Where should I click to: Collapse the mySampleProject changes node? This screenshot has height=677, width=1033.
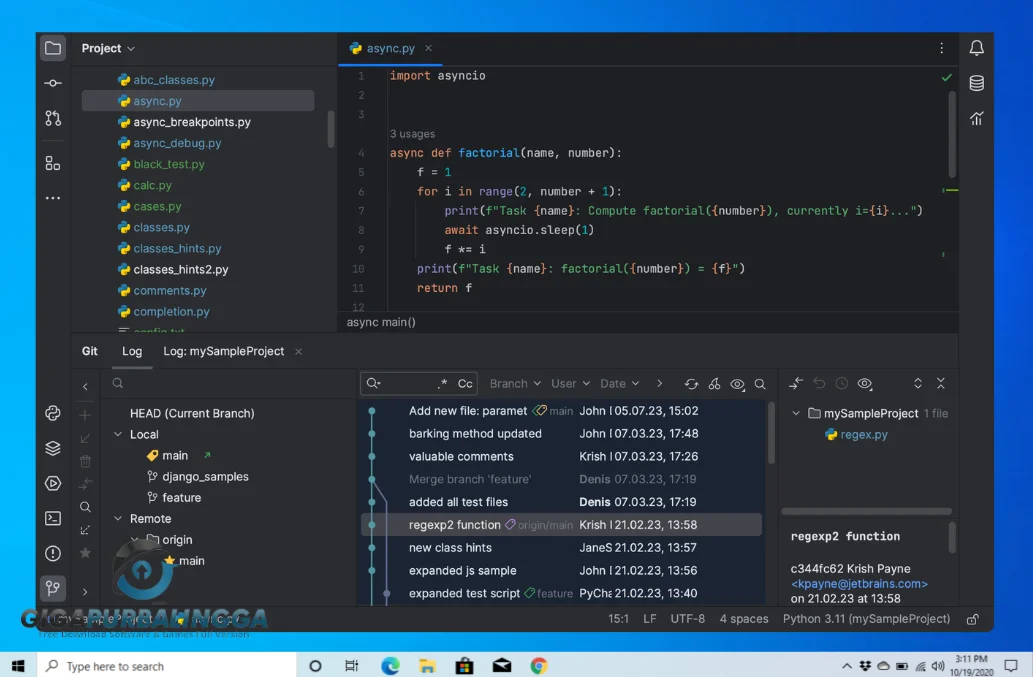point(796,414)
